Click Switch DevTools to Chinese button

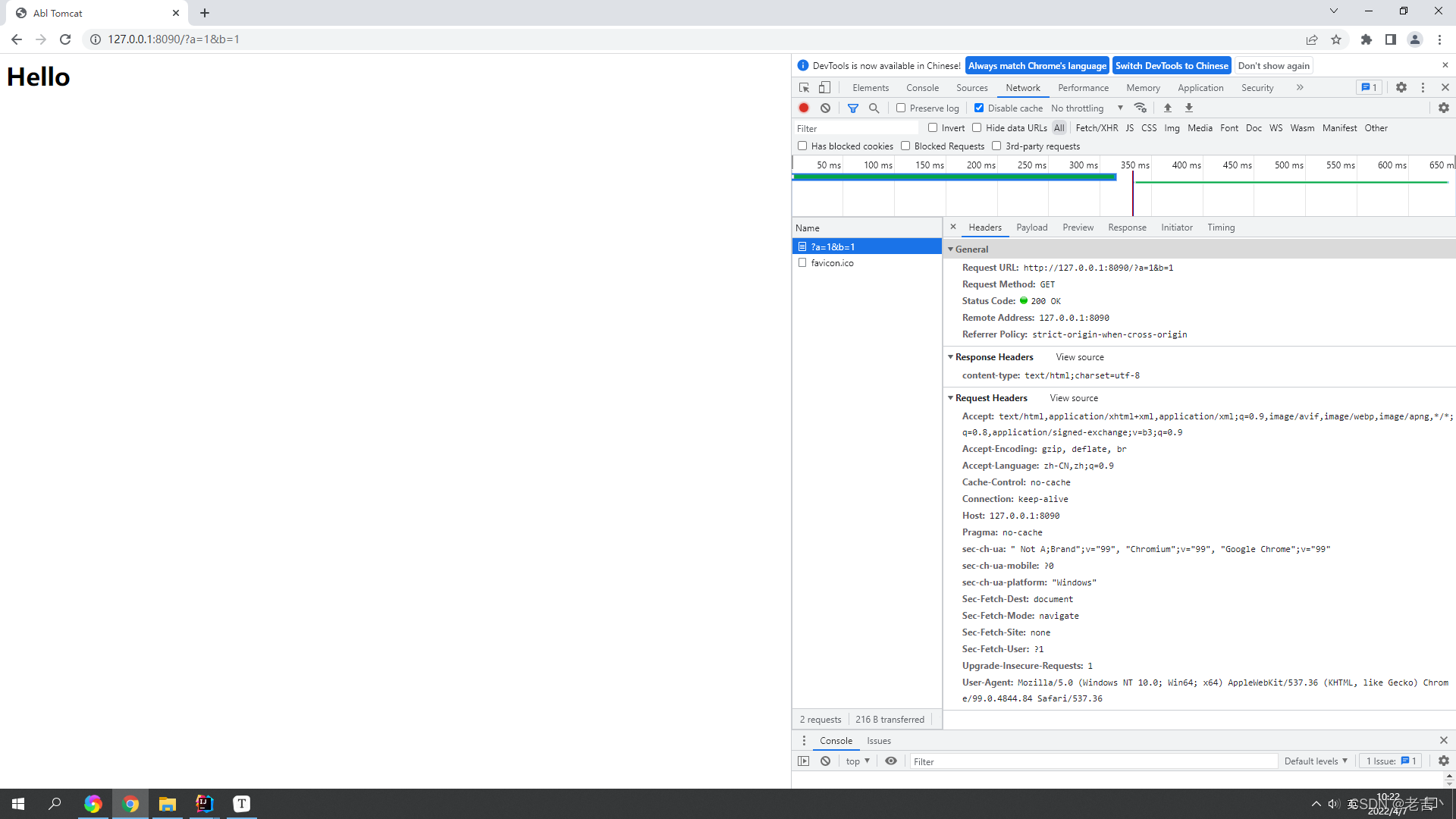[1171, 65]
